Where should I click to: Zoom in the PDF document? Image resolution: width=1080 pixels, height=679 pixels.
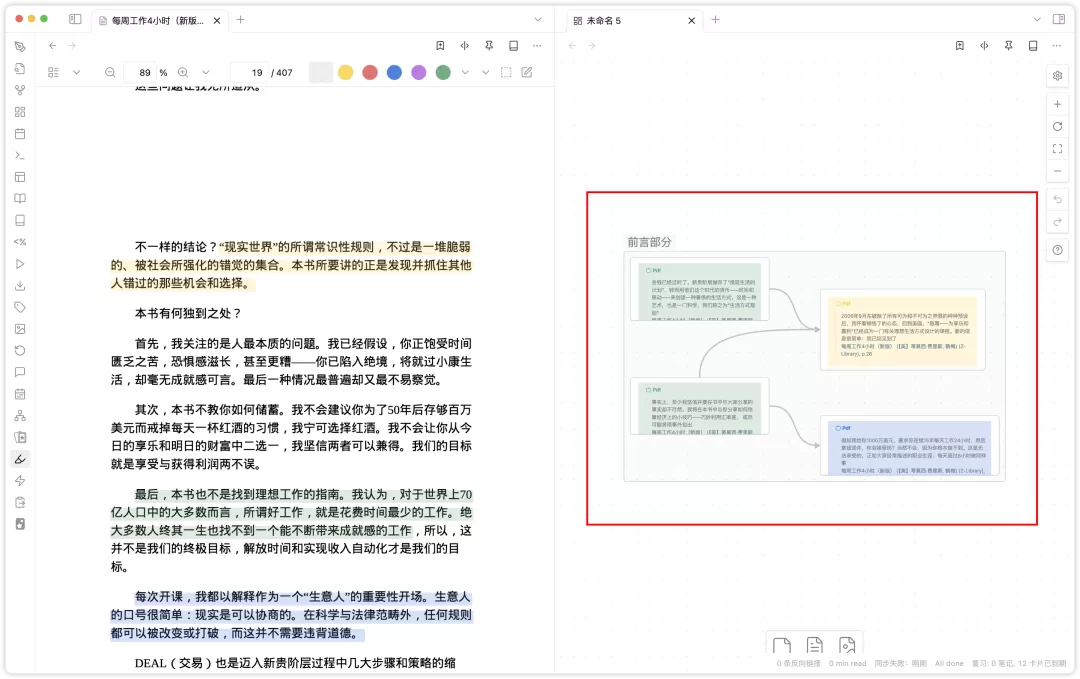(x=183, y=72)
